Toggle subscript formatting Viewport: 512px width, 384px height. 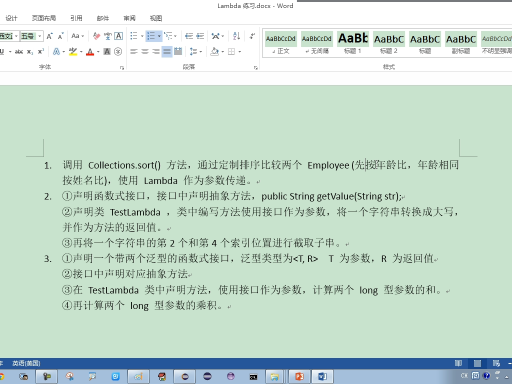pos(30,52)
